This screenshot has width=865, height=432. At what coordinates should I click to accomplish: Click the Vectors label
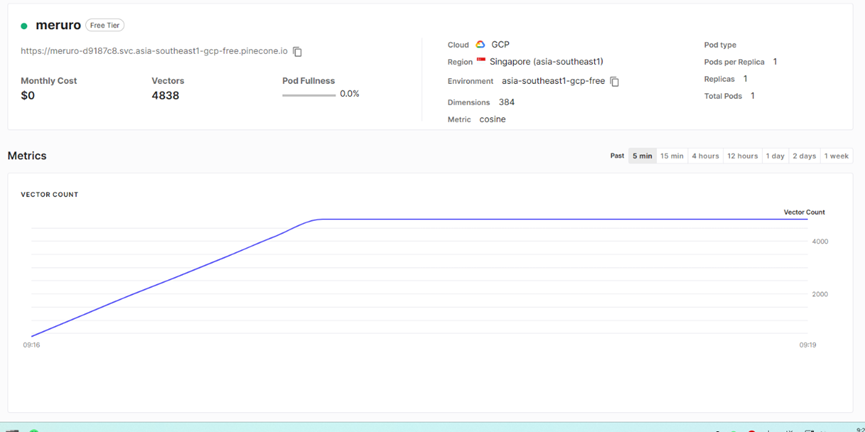pyautogui.click(x=168, y=81)
